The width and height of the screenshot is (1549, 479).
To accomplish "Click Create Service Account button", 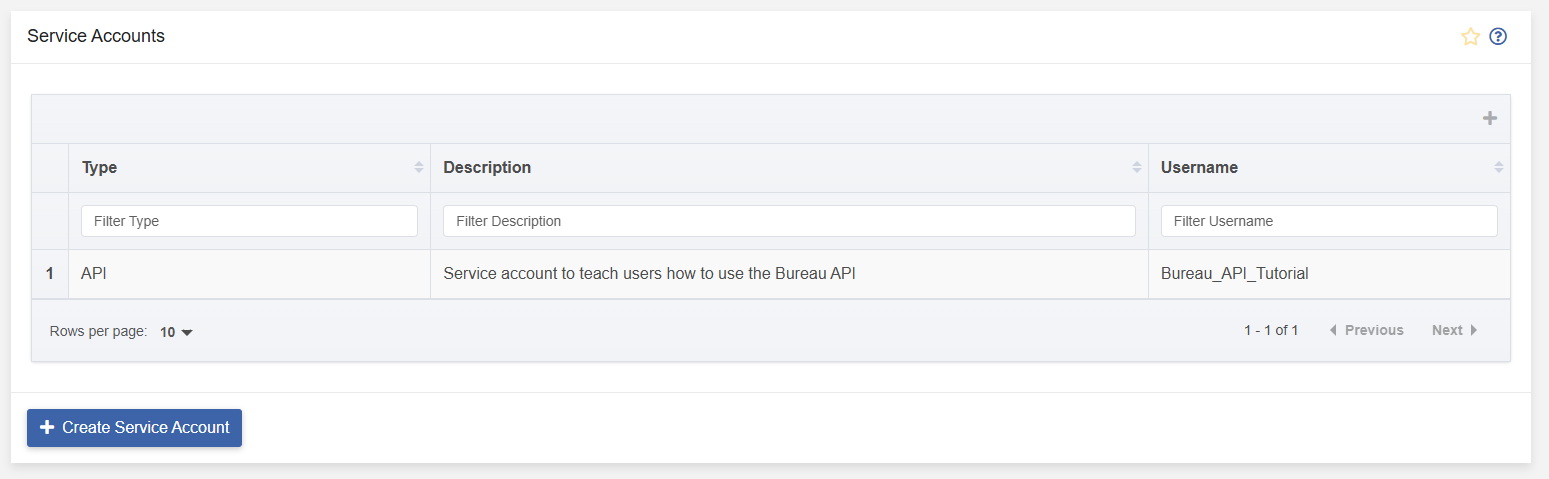I will coord(134,427).
